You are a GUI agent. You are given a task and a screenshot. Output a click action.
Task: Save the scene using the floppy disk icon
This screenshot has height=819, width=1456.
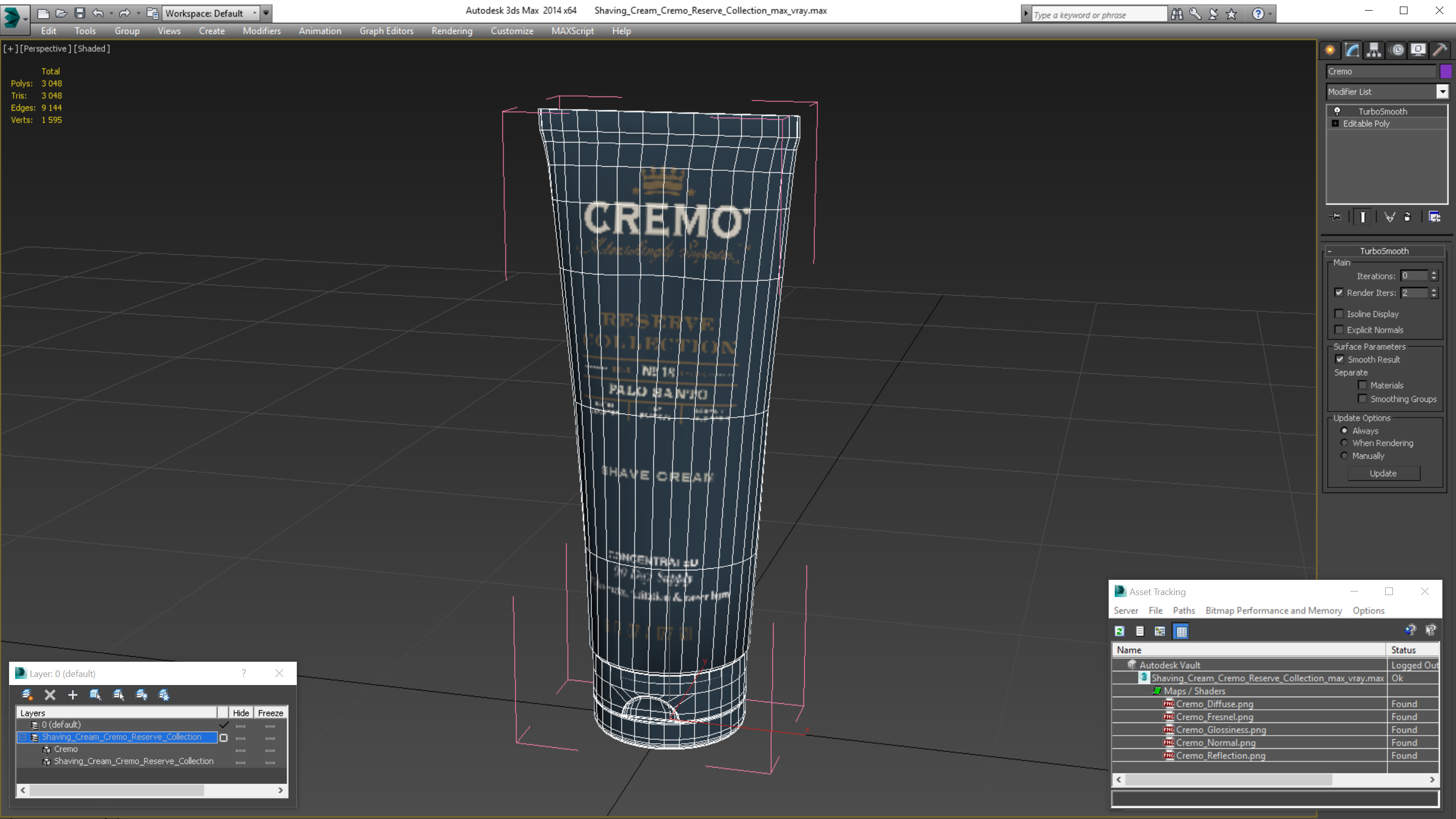[80, 13]
